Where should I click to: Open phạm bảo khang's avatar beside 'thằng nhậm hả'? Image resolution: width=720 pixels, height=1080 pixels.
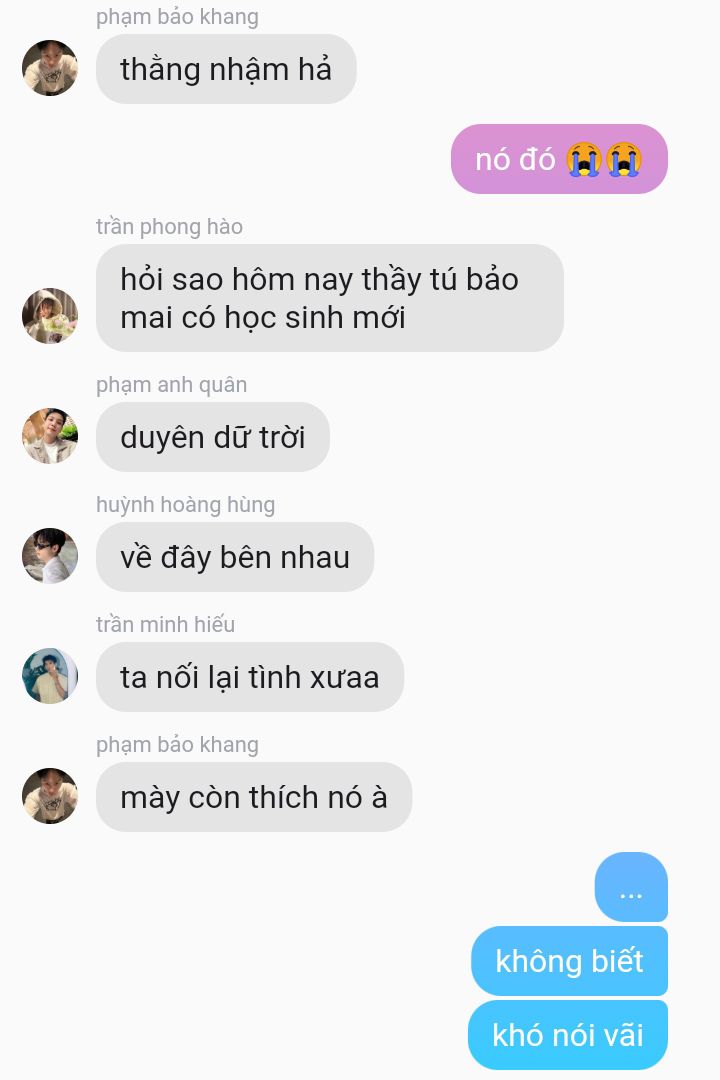50,68
